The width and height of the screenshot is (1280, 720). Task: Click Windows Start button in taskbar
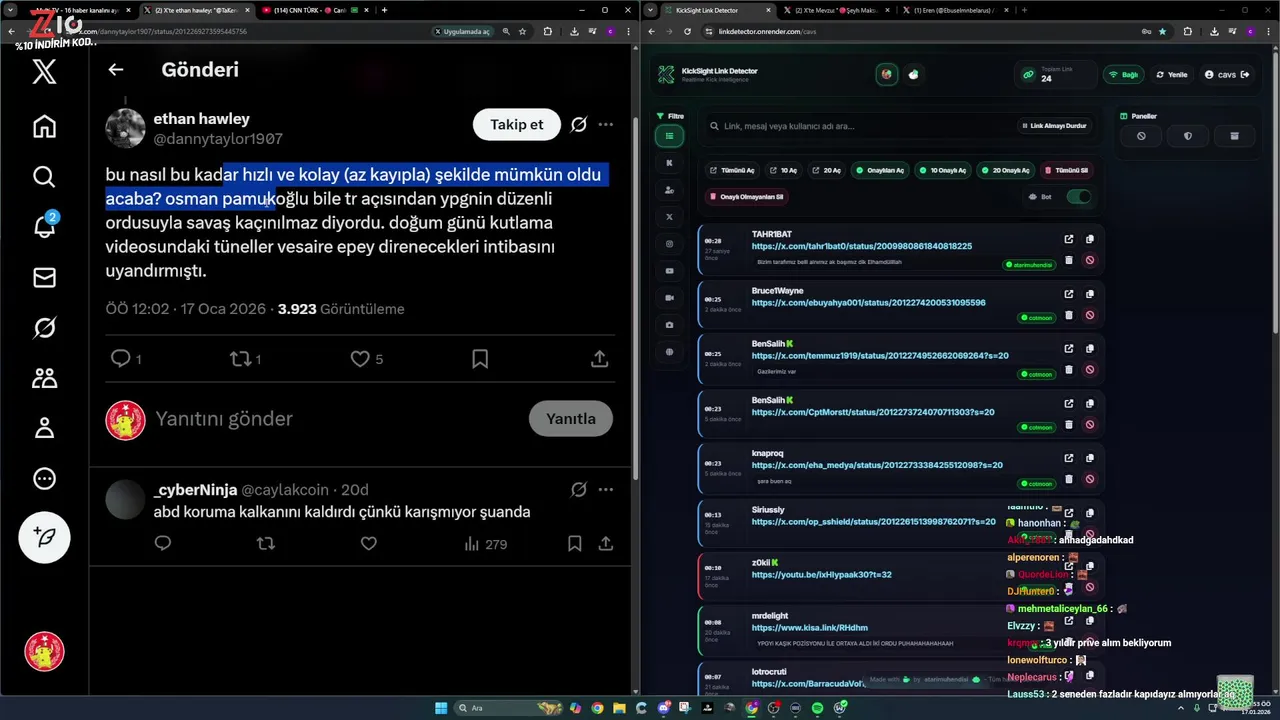(x=441, y=708)
